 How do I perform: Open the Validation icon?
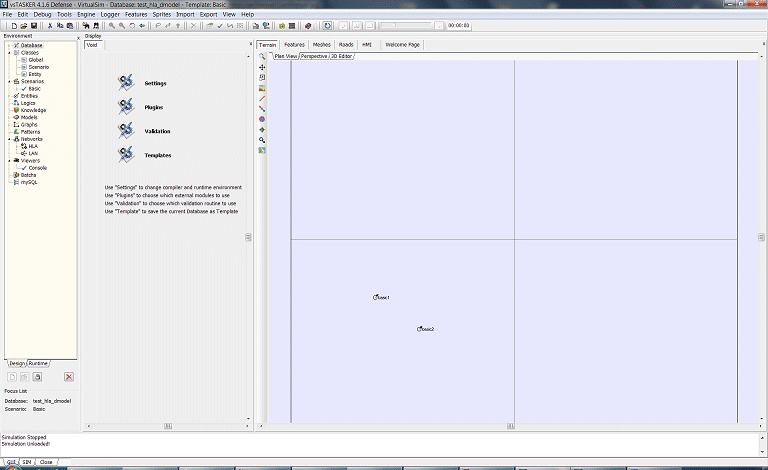pyautogui.click(x=126, y=131)
